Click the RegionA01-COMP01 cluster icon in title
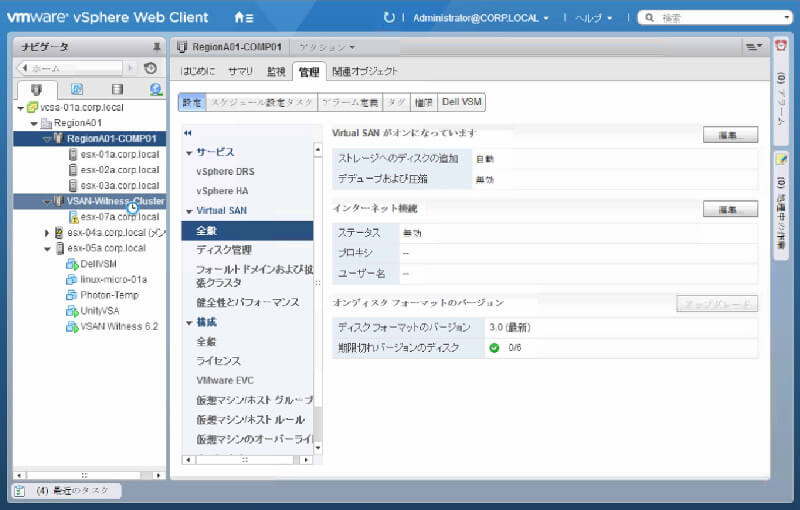The width and height of the screenshot is (800, 510). pos(182,47)
